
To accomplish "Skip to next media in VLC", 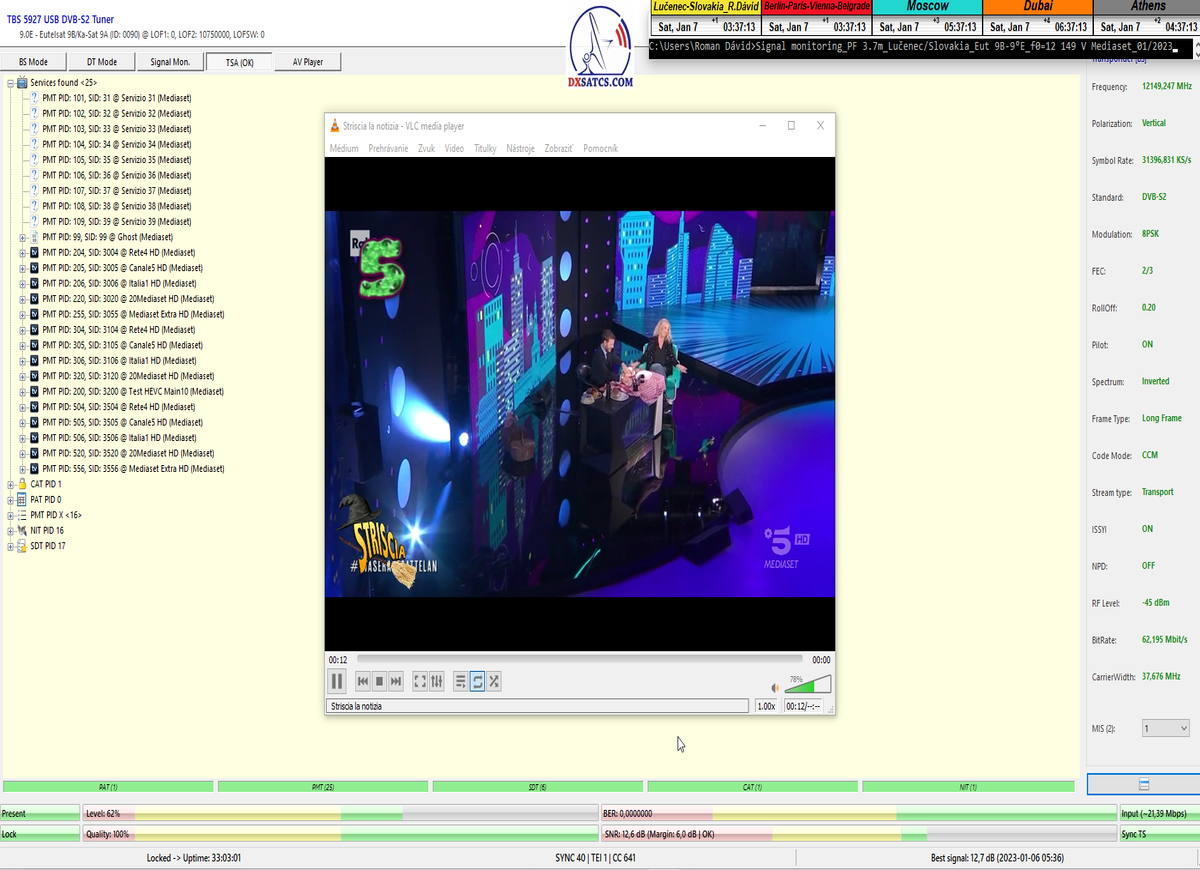I will pos(396,681).
